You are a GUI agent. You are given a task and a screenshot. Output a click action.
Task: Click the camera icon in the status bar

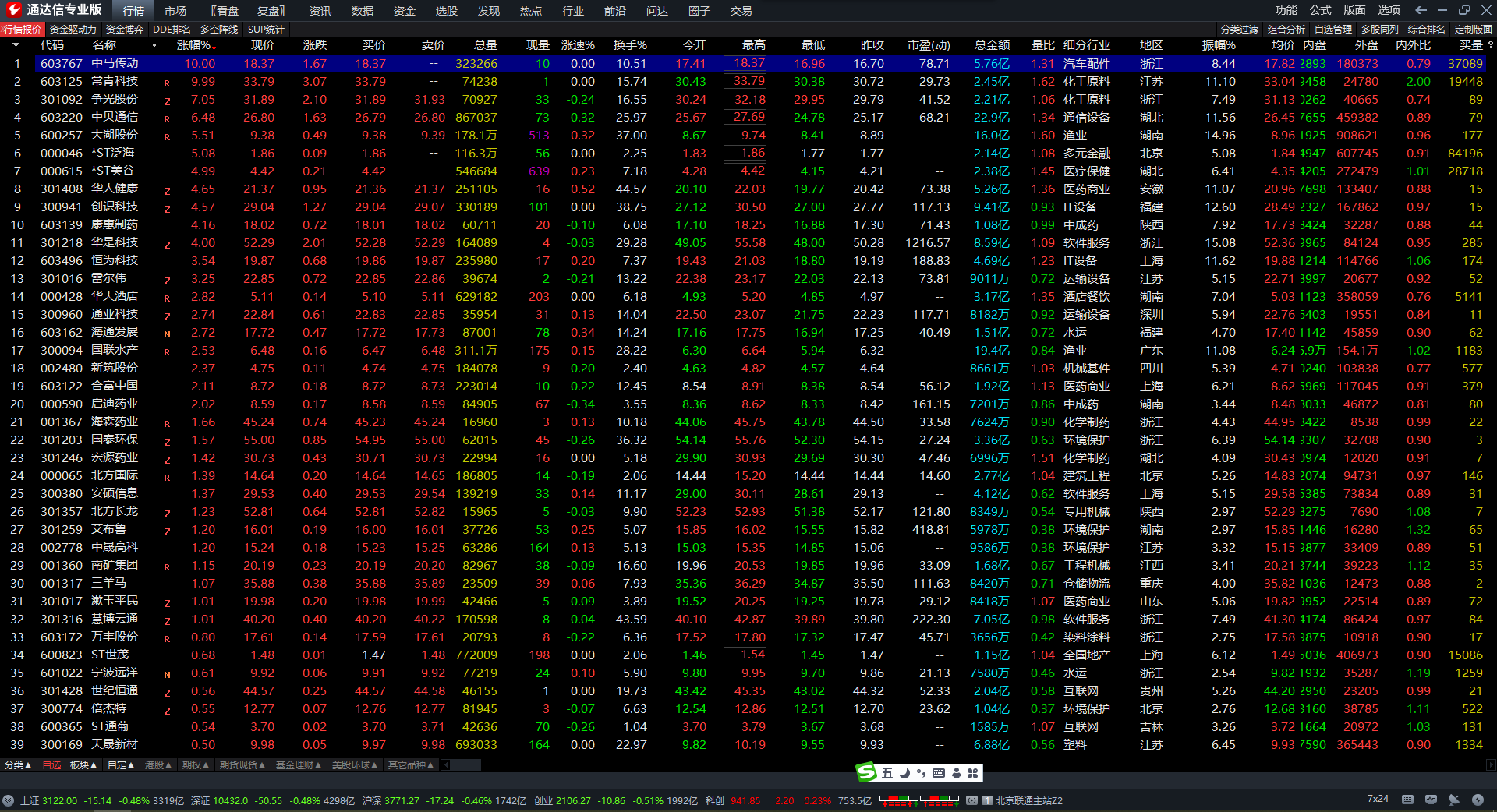[971, 800]
